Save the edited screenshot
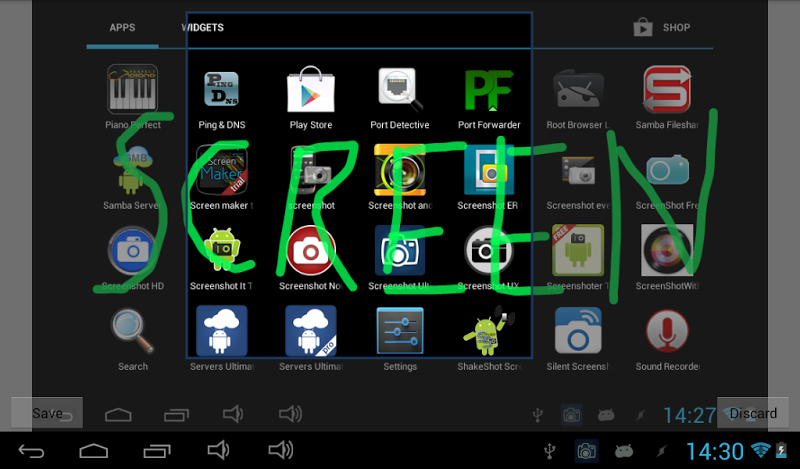 [x=47, y=413]
